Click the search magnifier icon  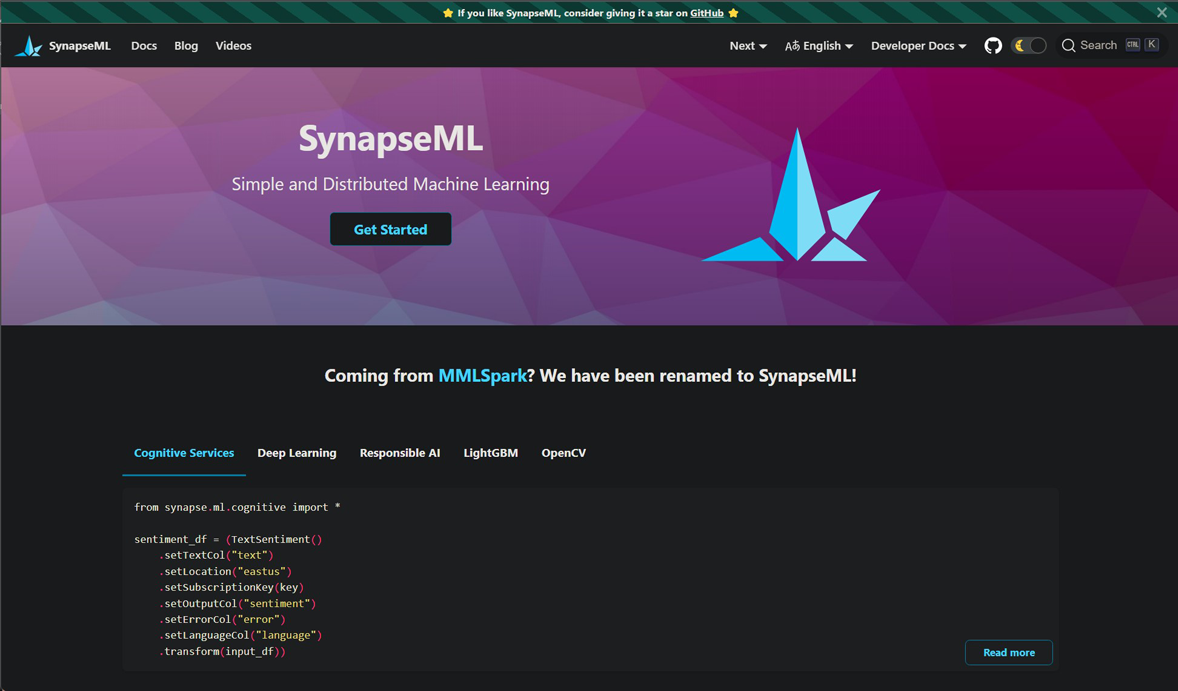coord(1068,46)
